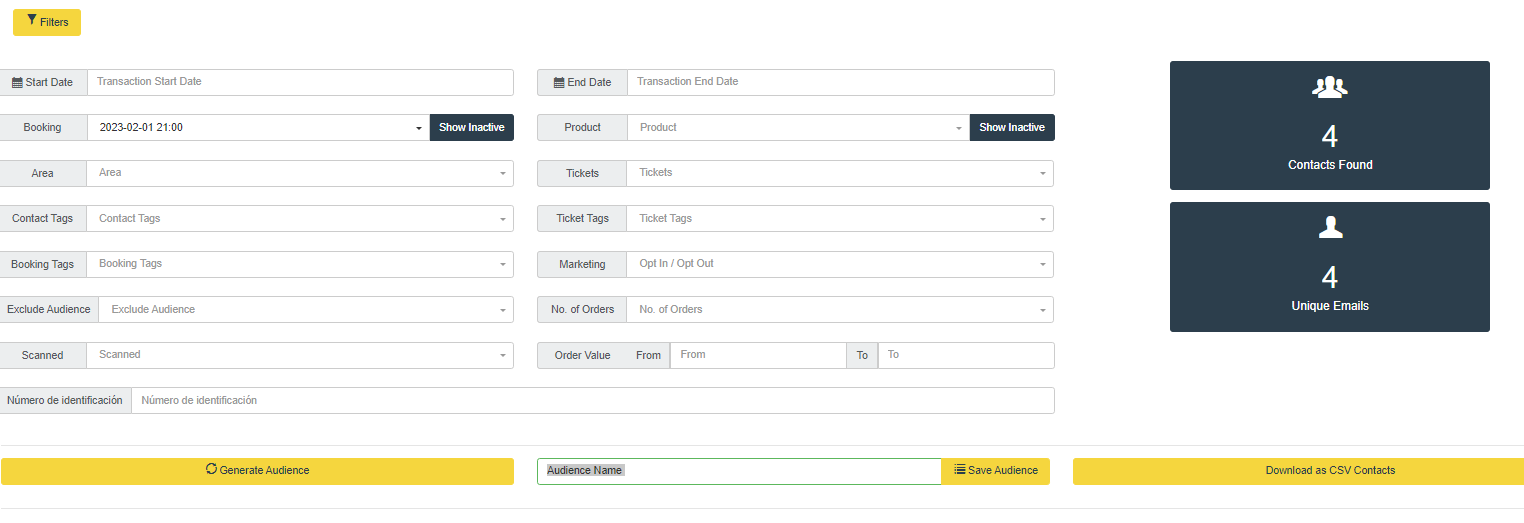Focus the Transaction End Date field
The height and width of the screenshot is (523, 1524).
tap(841, 82)
